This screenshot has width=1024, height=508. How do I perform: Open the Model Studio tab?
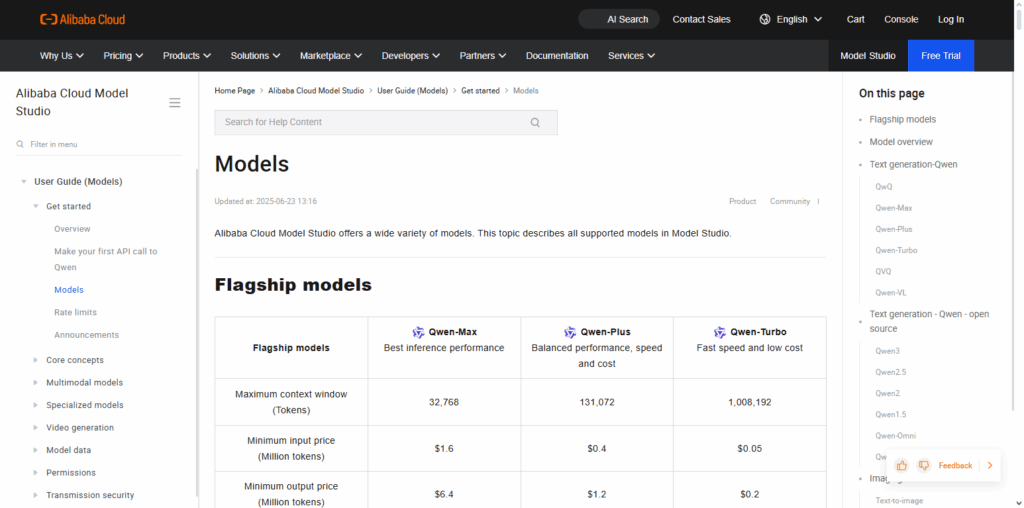click(868, 56)
